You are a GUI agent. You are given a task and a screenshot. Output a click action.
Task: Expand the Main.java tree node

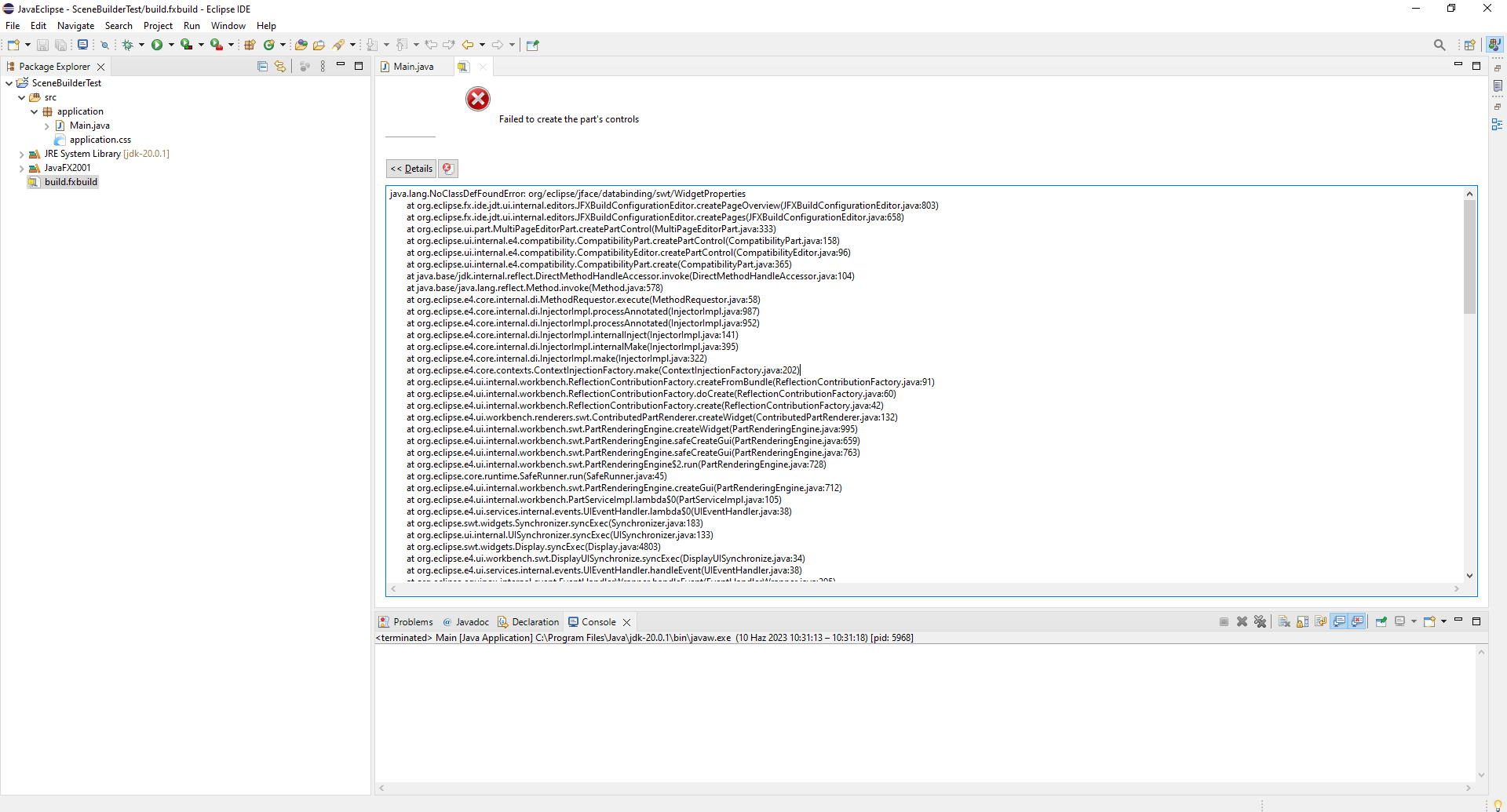coord(46,126)
